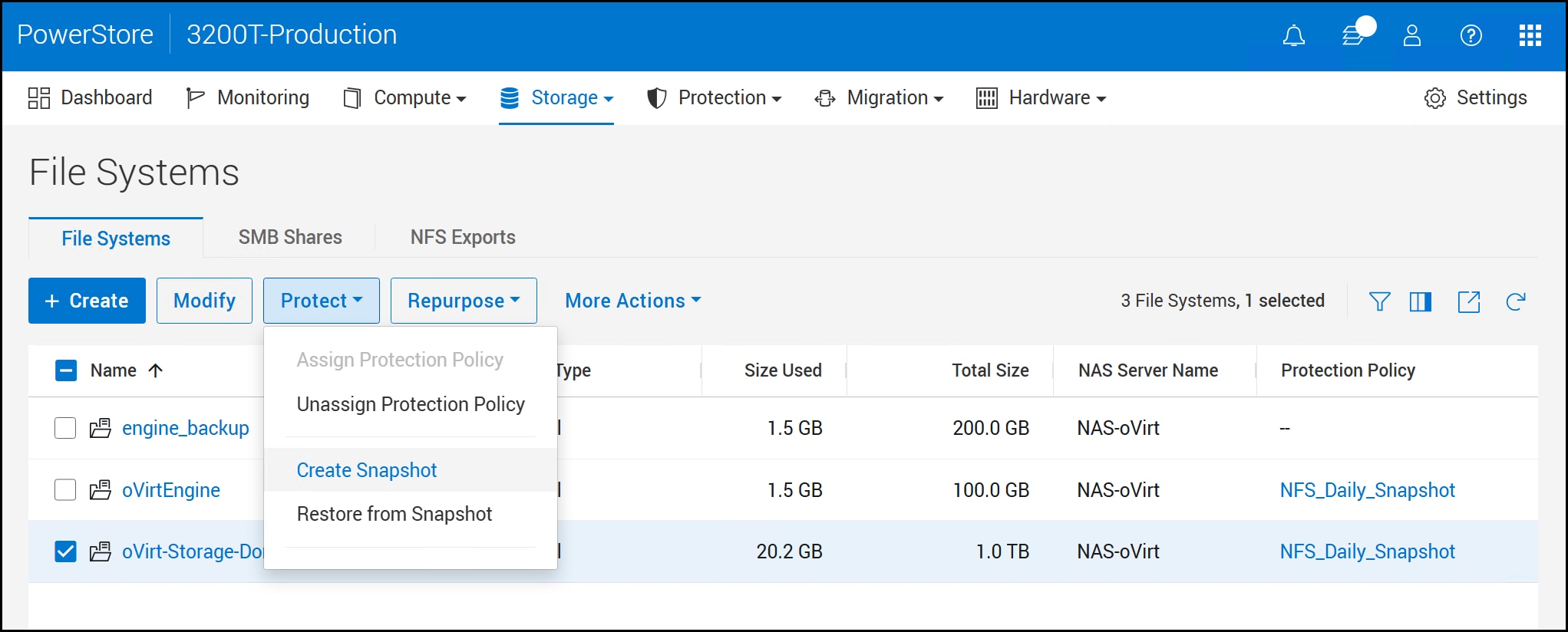Check the oVirtEngine row checkbox
Image resolution: width=1568 pixels, height=632 pixels.
[x=65, y=489]
